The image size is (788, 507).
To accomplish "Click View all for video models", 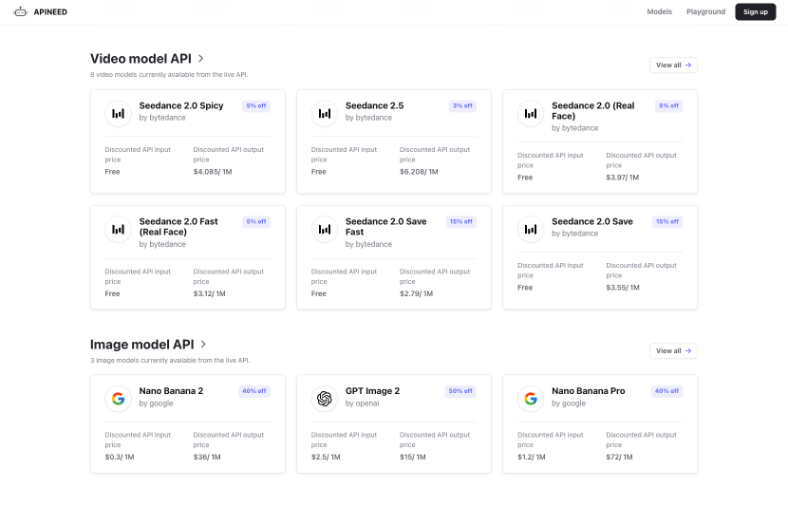I will tap(673, 65).
